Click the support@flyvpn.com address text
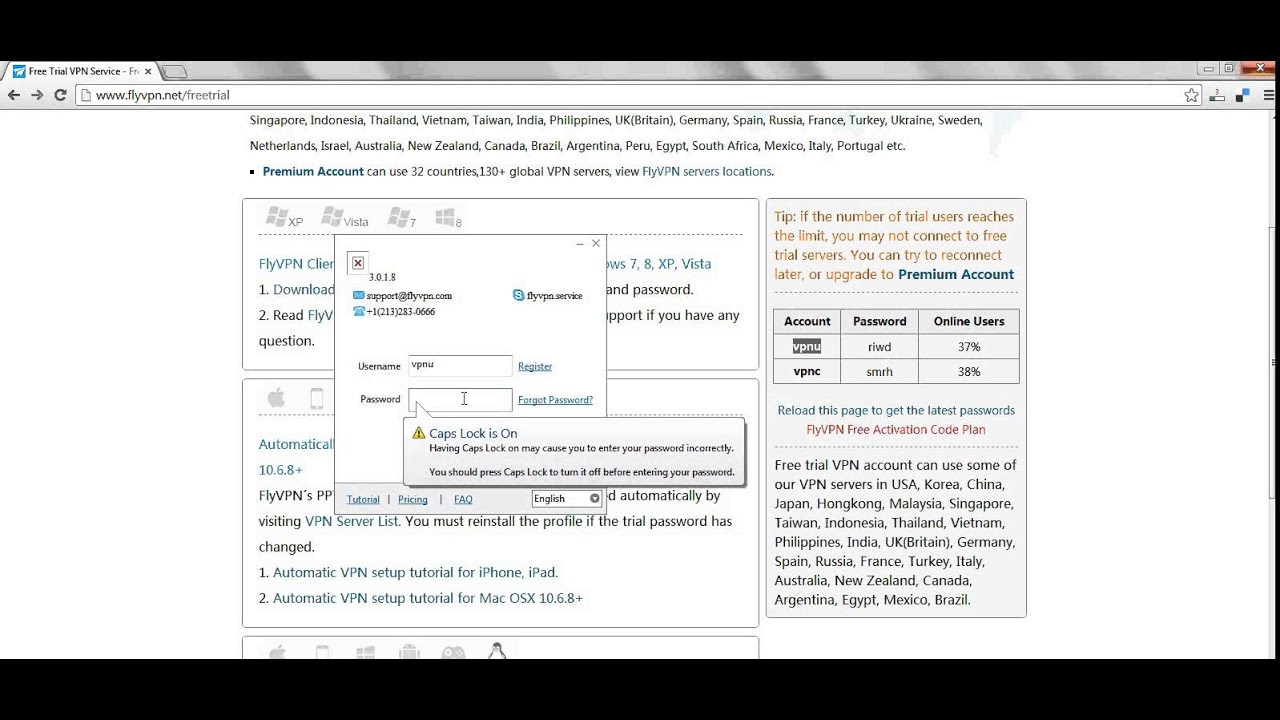1280x720 pixels. point(409,296)
